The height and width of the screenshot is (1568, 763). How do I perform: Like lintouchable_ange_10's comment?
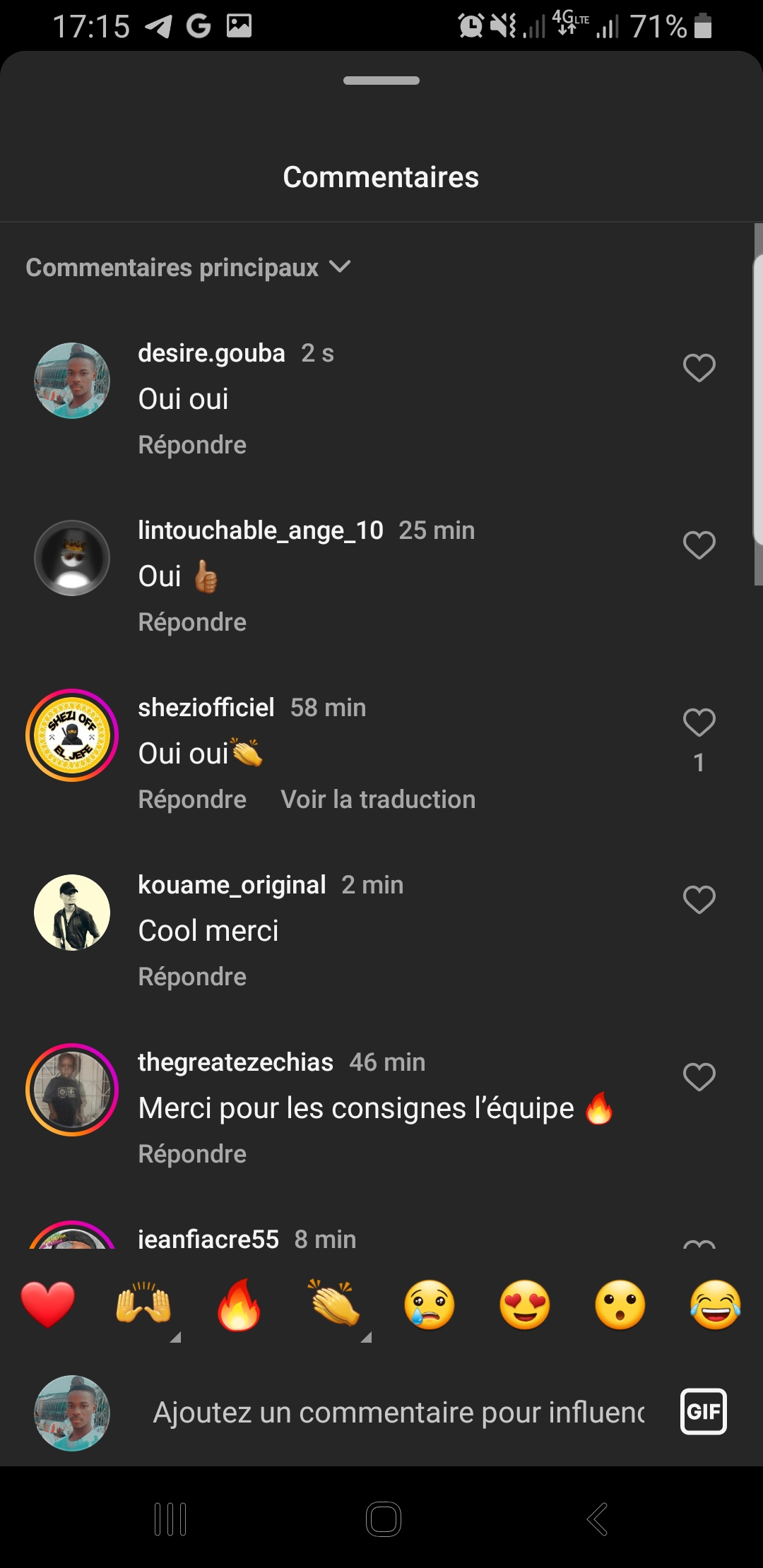699,545
